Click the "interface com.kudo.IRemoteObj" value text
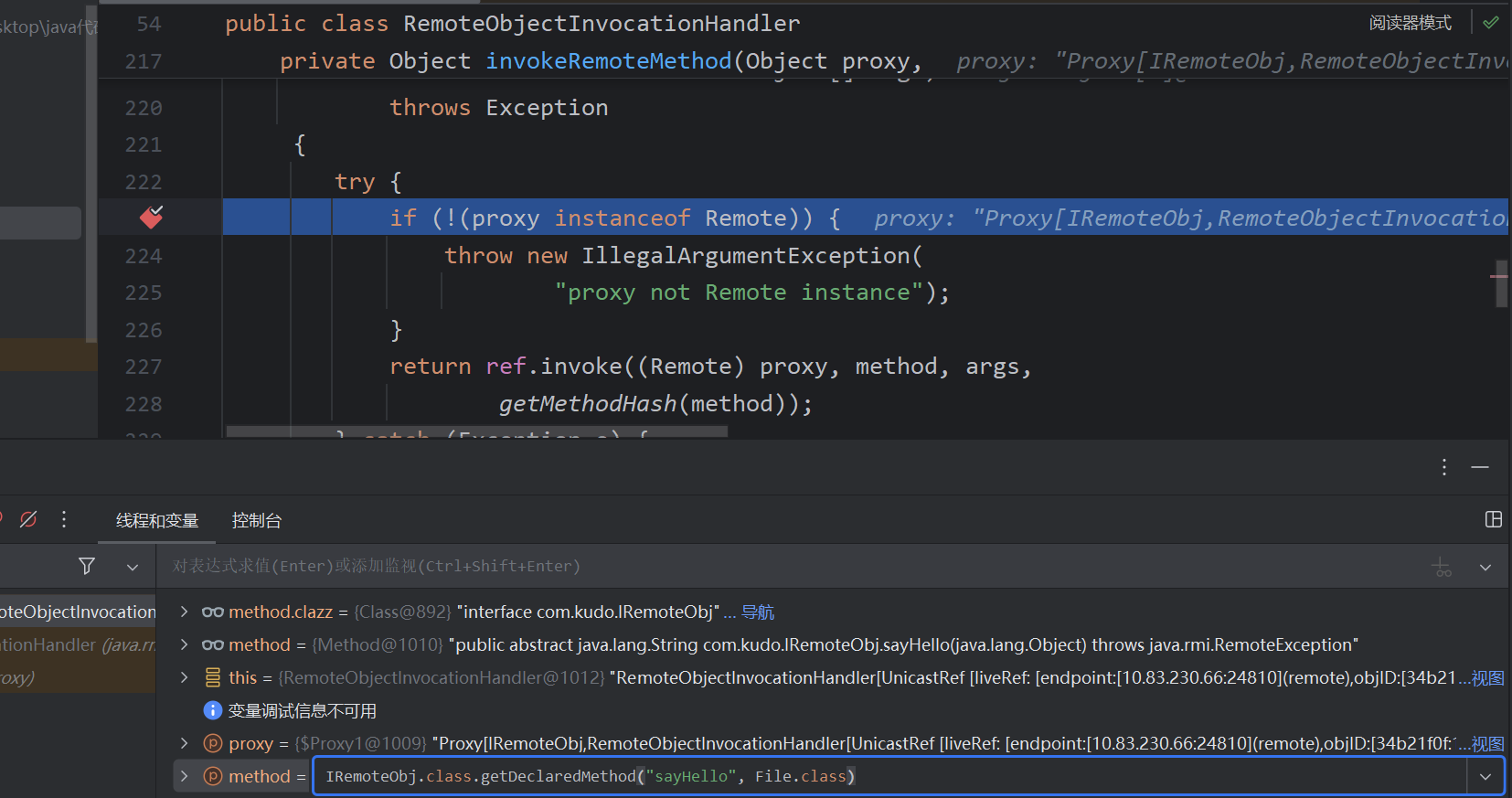Viewport: 1512px width, 798px height. click(588, 612)
